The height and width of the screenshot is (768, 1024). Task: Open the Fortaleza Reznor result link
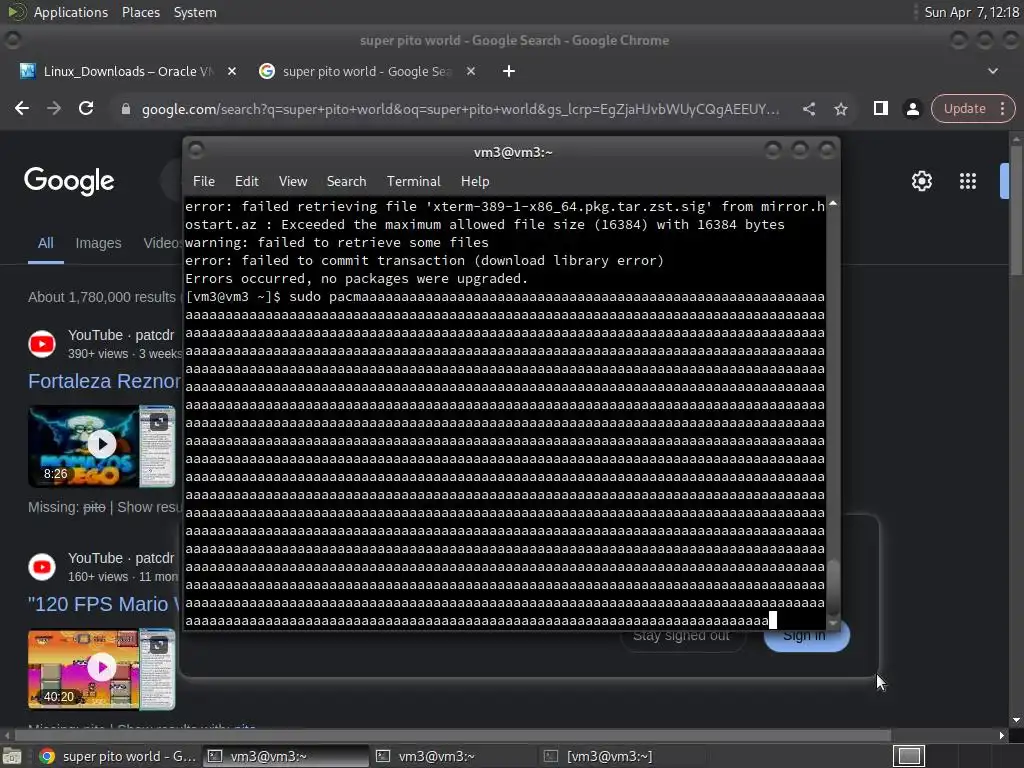coord(104,381)
